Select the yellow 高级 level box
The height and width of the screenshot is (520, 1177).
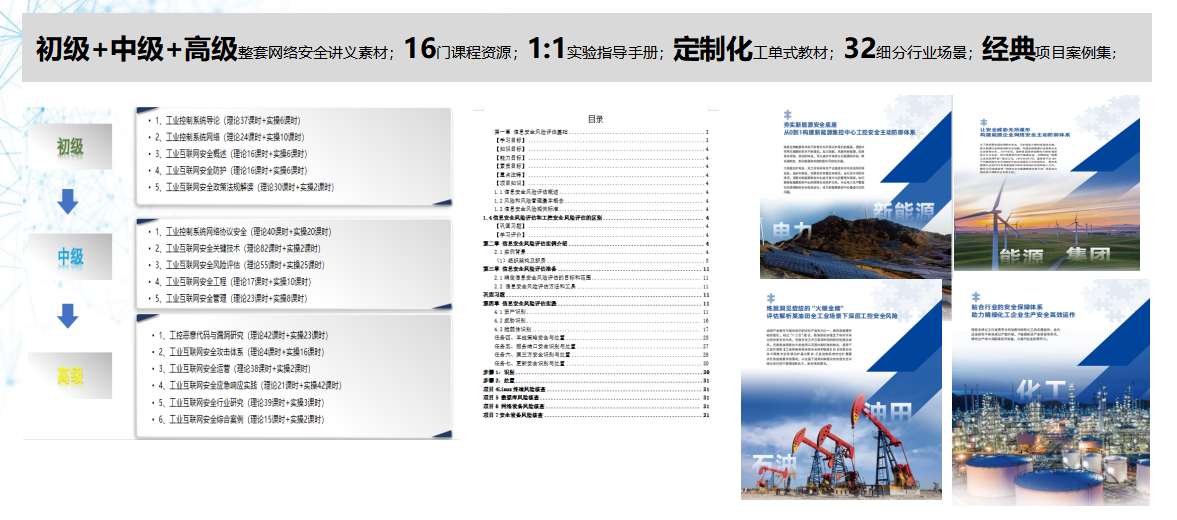coord(70,376)
